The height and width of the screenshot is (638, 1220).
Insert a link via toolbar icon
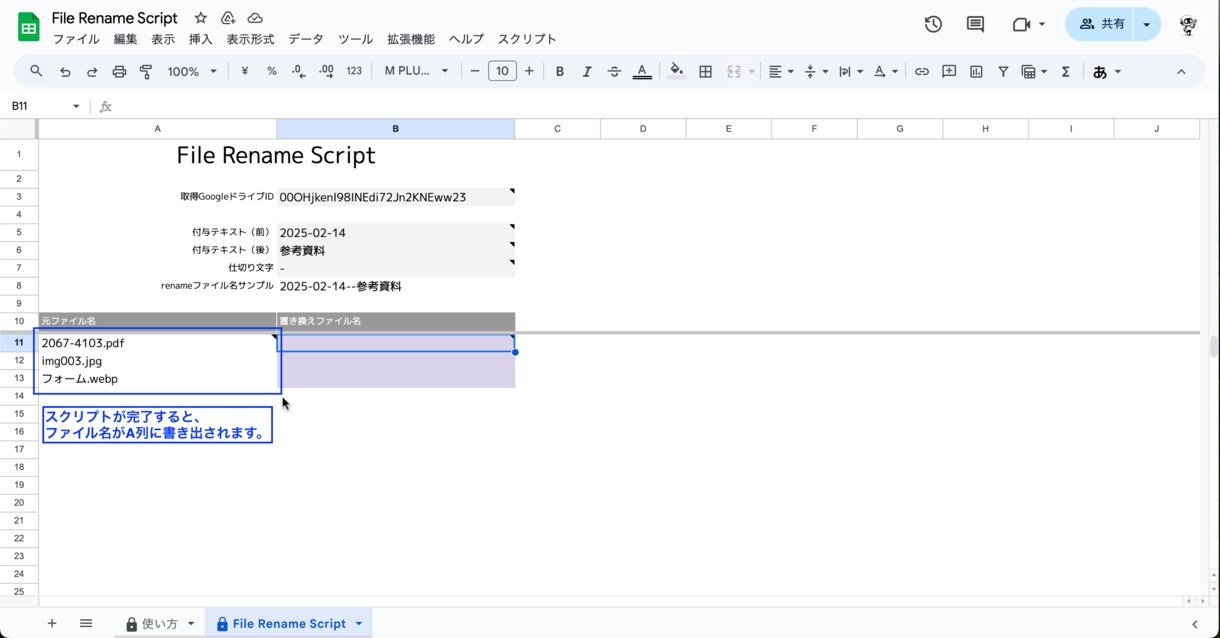pyautogui.click(x=922, y=71)
